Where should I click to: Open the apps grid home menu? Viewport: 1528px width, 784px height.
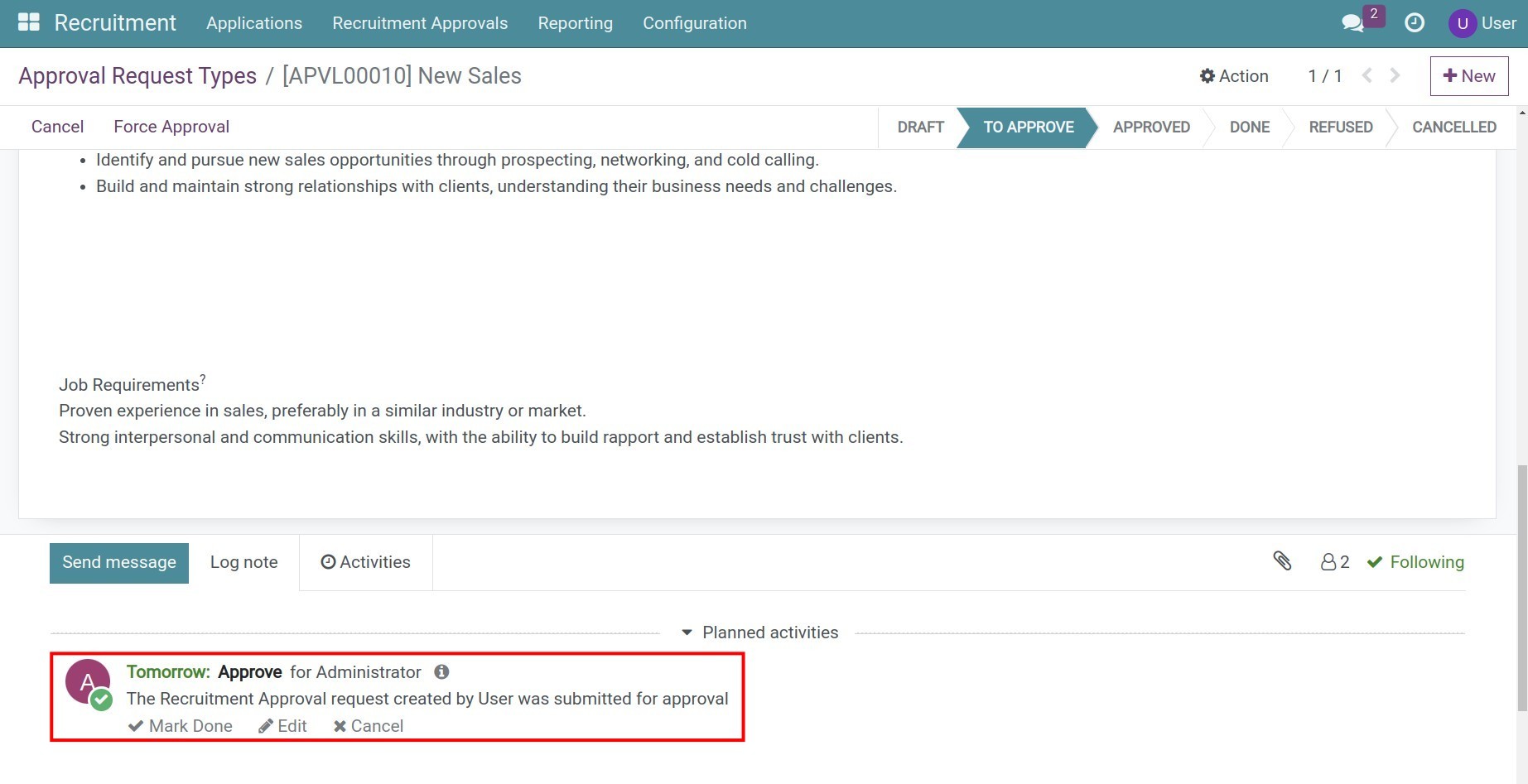[29, 22]
